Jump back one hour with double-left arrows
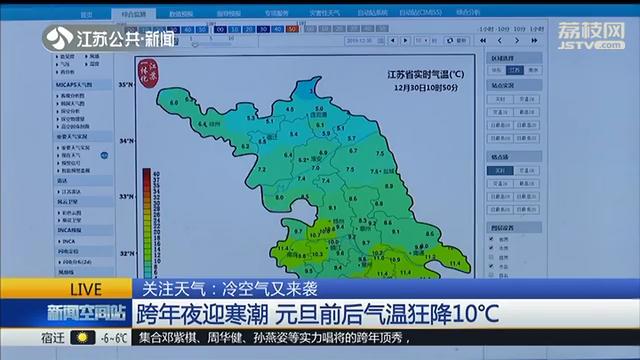The height and width of the screenshot is (360, 640). tap(483, 40)
